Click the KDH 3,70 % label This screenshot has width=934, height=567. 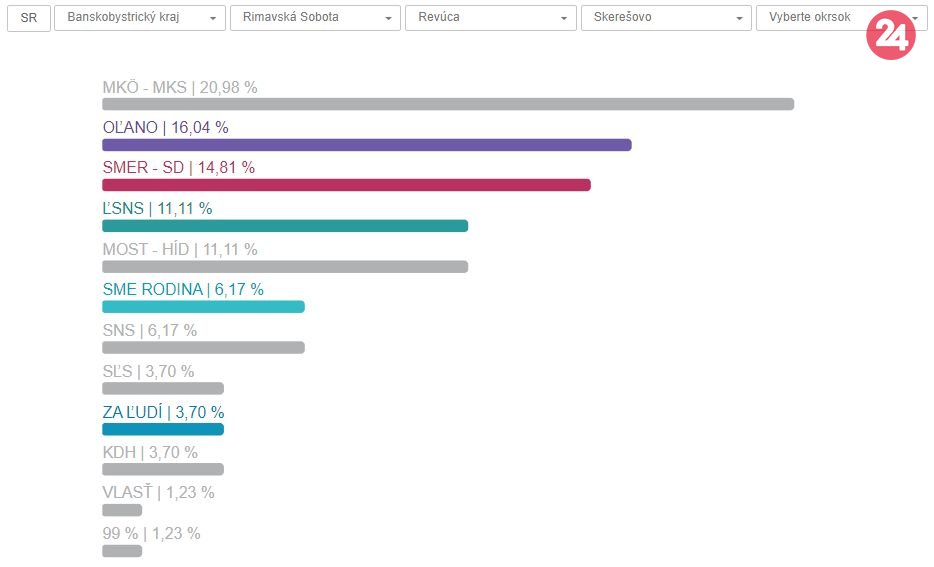click(150, 452)
